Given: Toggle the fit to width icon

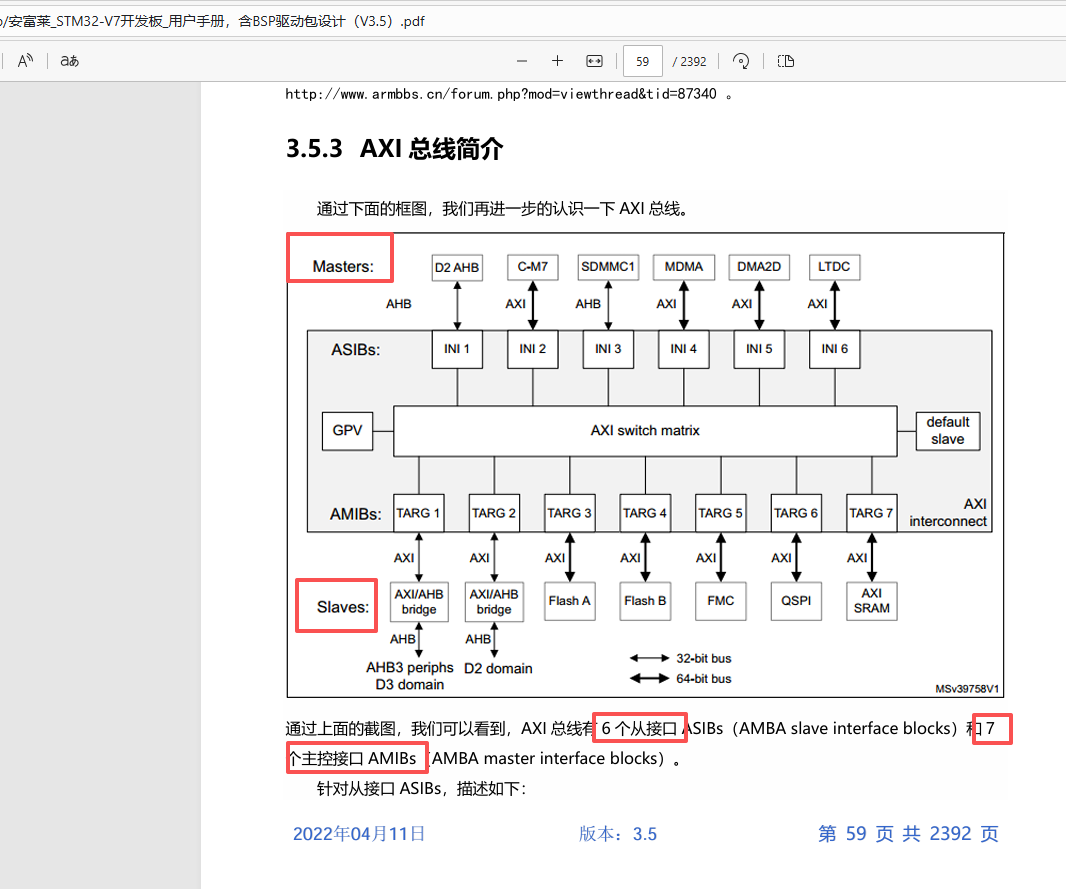Looking at the screenshot, I should coord(594,61).
